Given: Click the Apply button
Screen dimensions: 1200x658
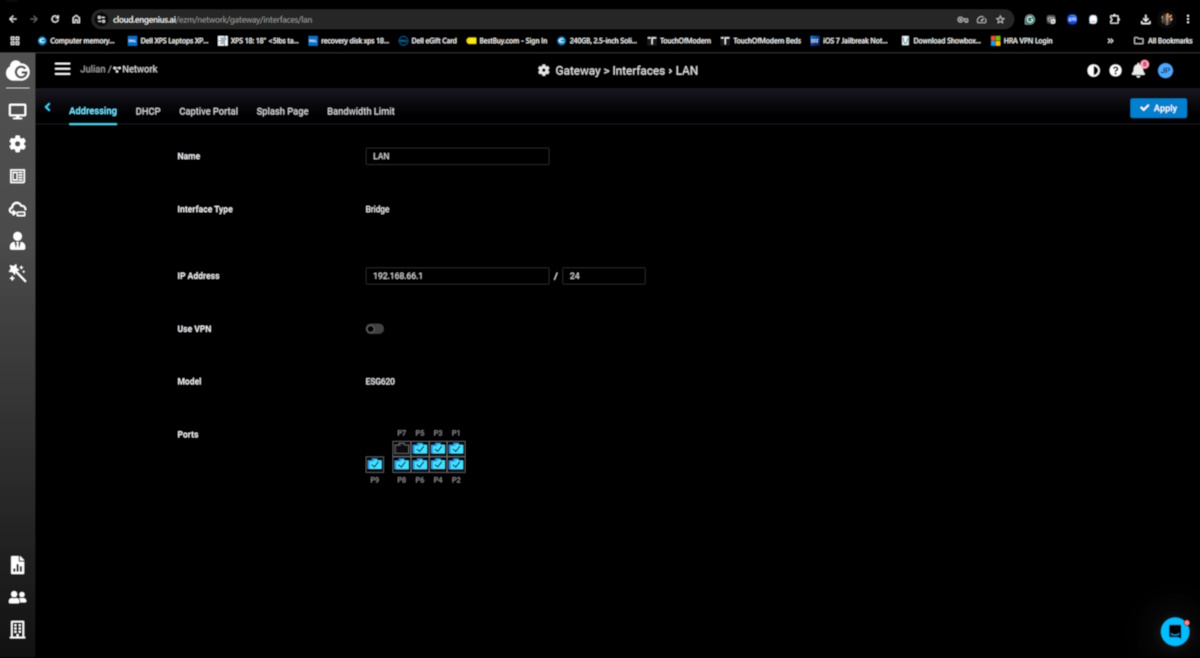Looking at the screenshot, I should (1158, 108).
